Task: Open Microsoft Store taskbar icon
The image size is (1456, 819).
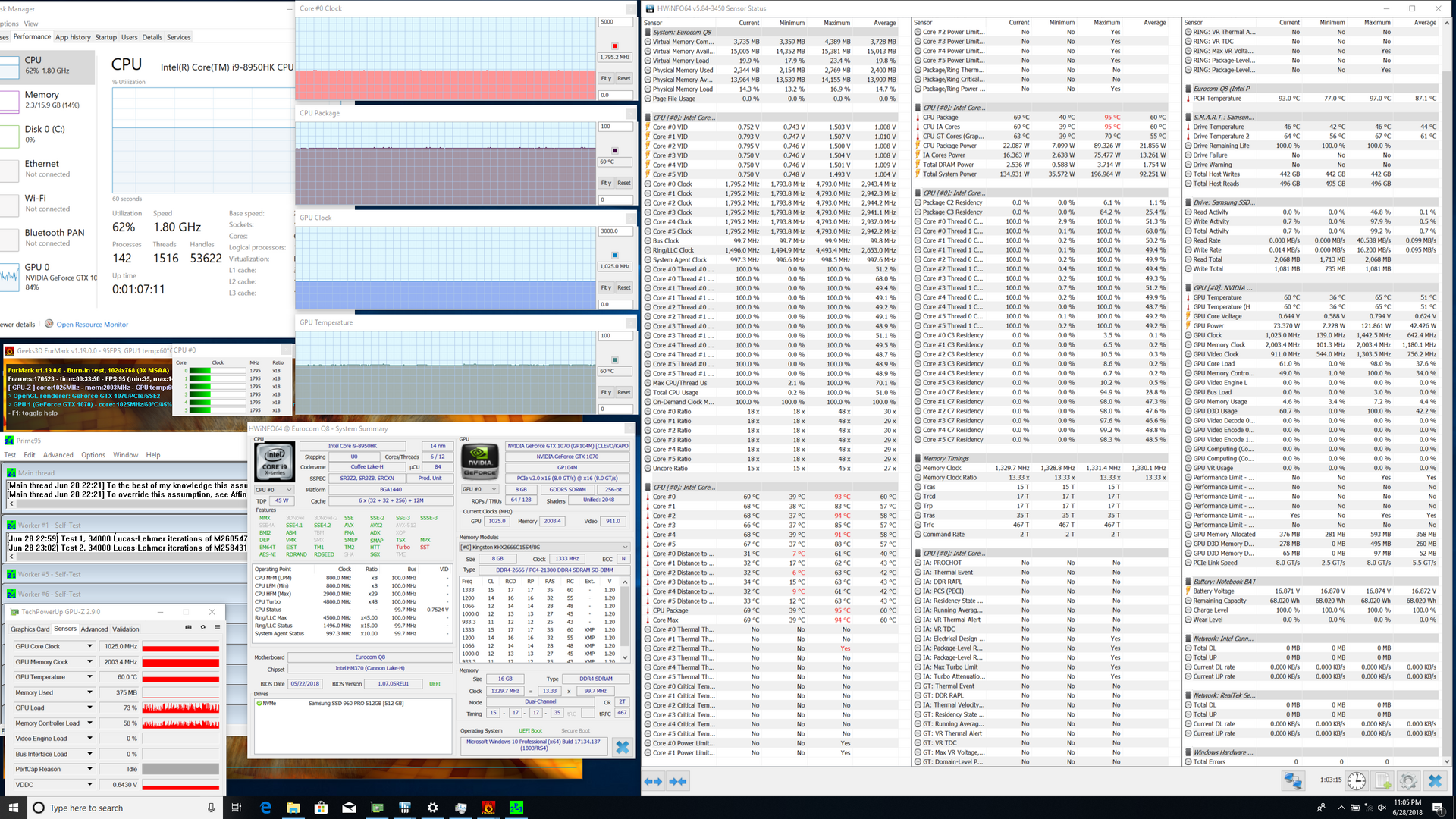Action: pos(321,808)
